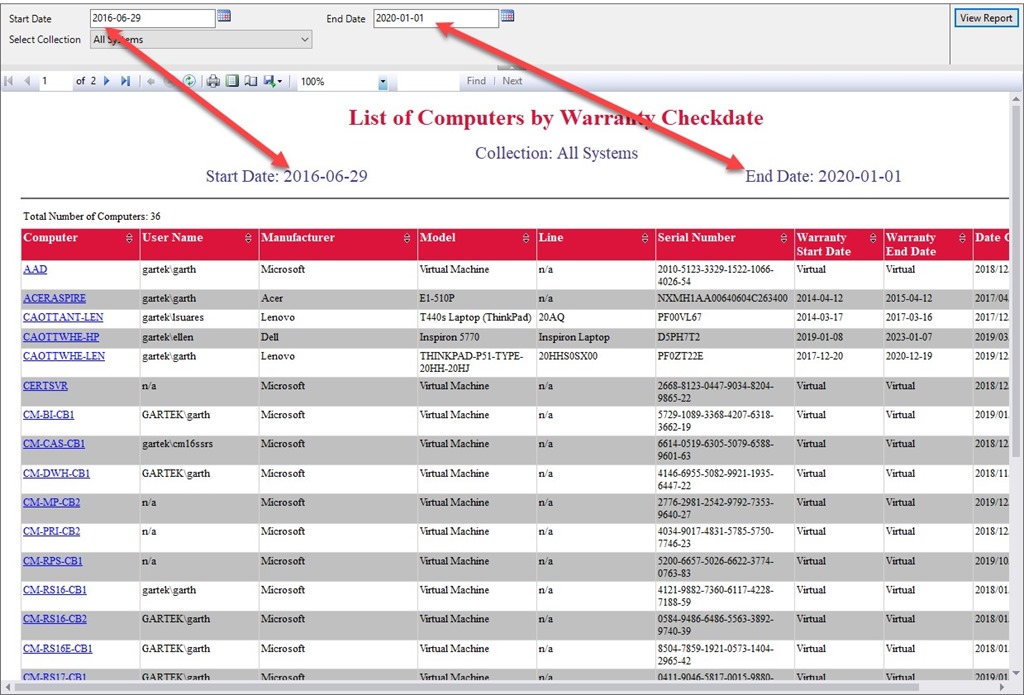Screen dimensions: 1024x695
Task: Sort the Model column
Action: (526, 239)
